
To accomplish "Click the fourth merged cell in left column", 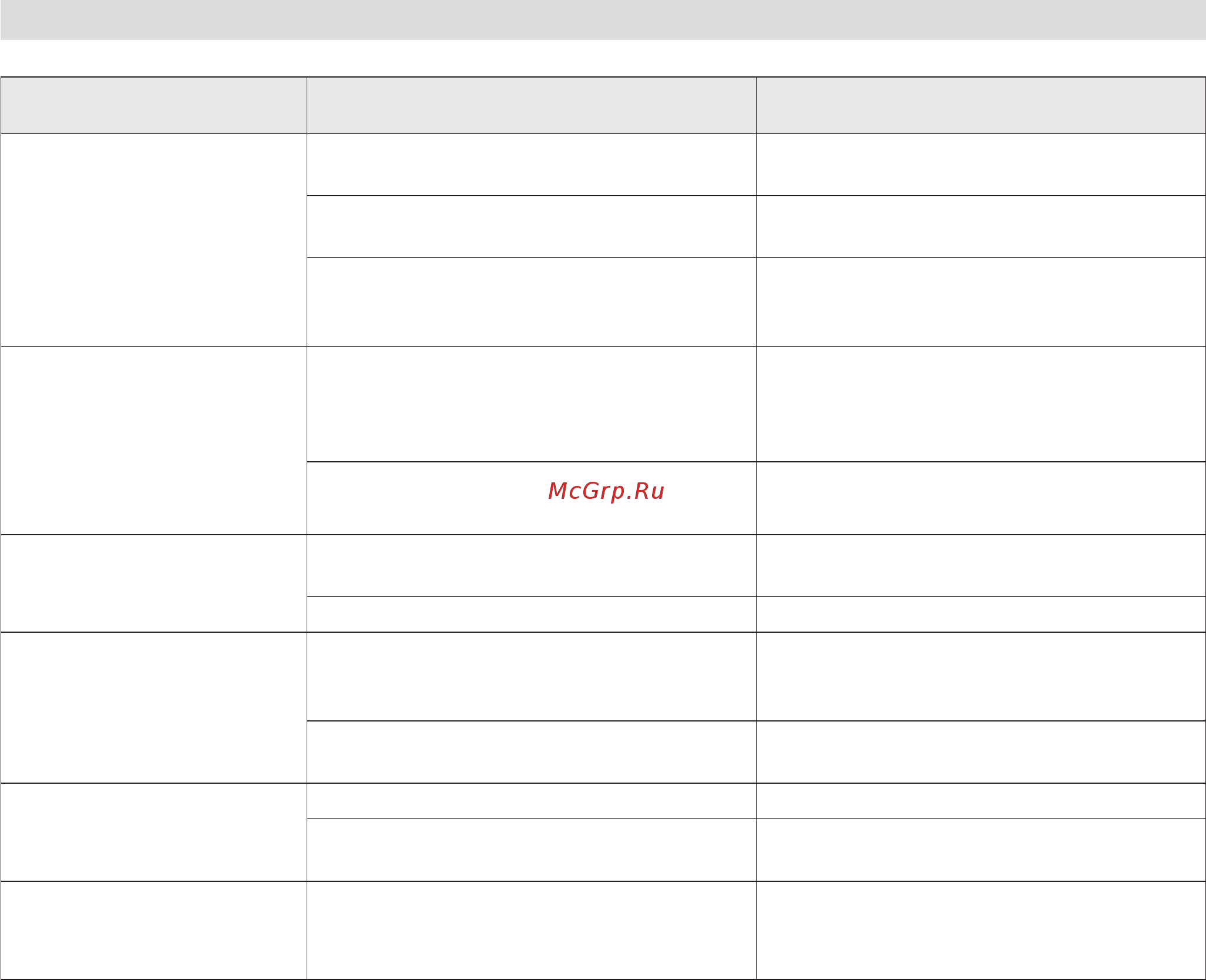I will click(x=154, y=707).
